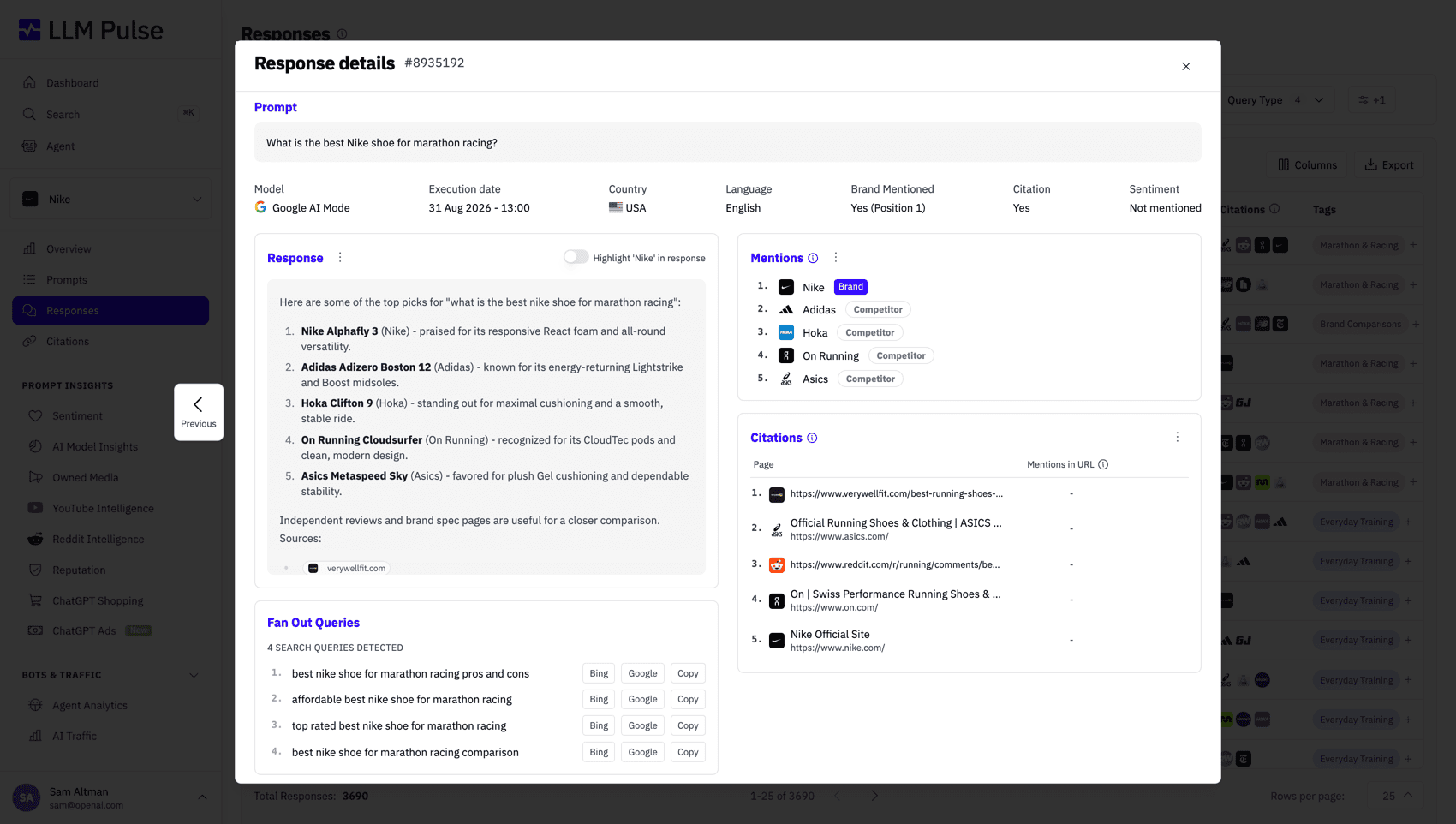The width and height of the screenshot is (1456, 824).
Task: Search Bing for pros and cons query
Action: [x=599, y=673]
